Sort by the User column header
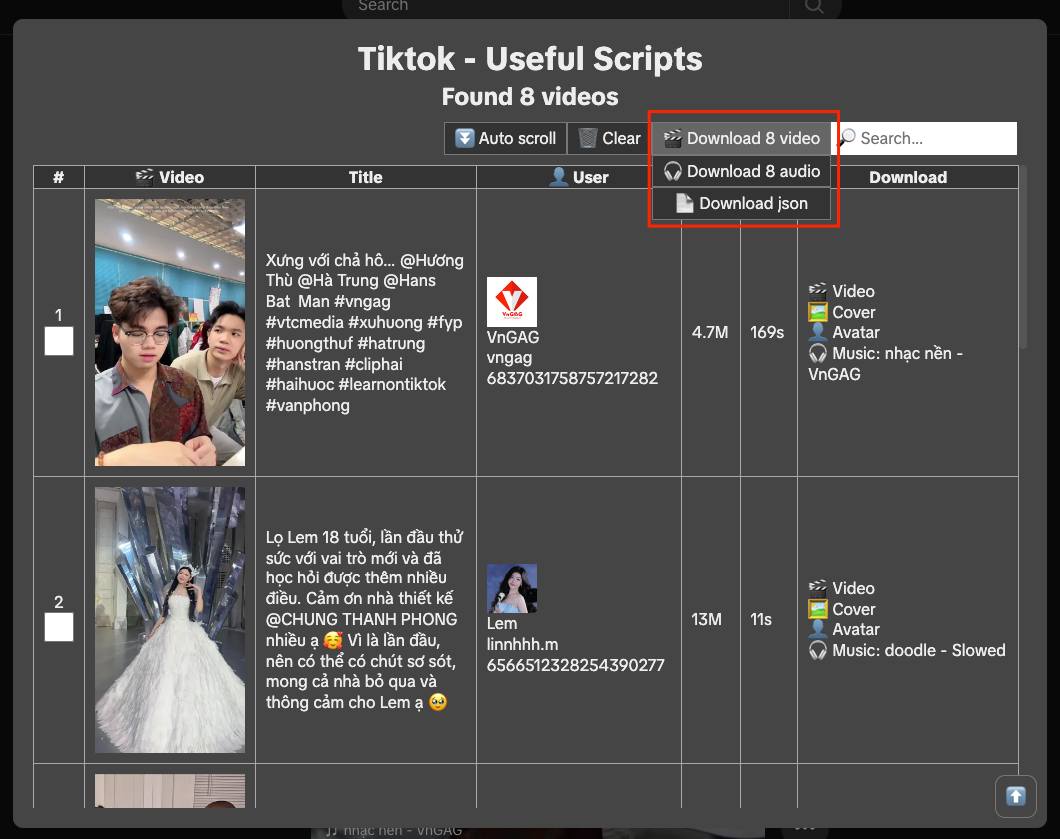This screenshot has height=839, width=1060. pos(579,177)
